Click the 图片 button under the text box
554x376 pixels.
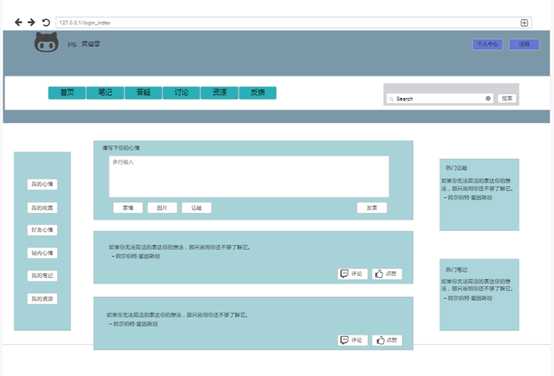click(162, 208)
